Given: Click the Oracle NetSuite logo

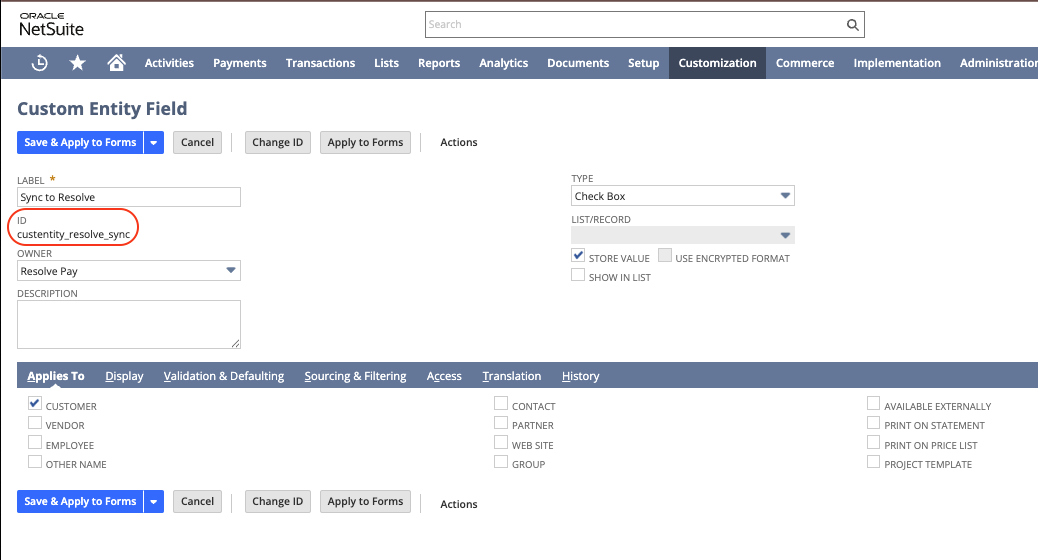Looking at the screenshot, I should coord(52,24).
